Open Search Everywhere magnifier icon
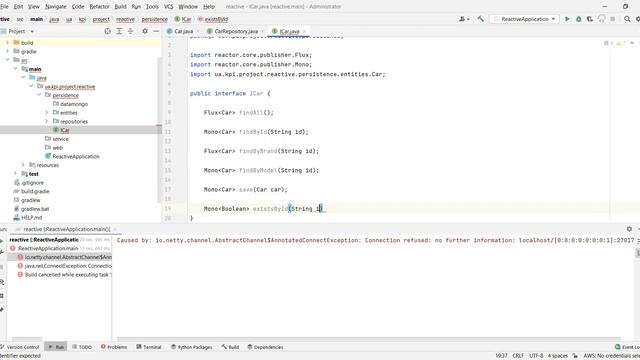 point(627,19)
